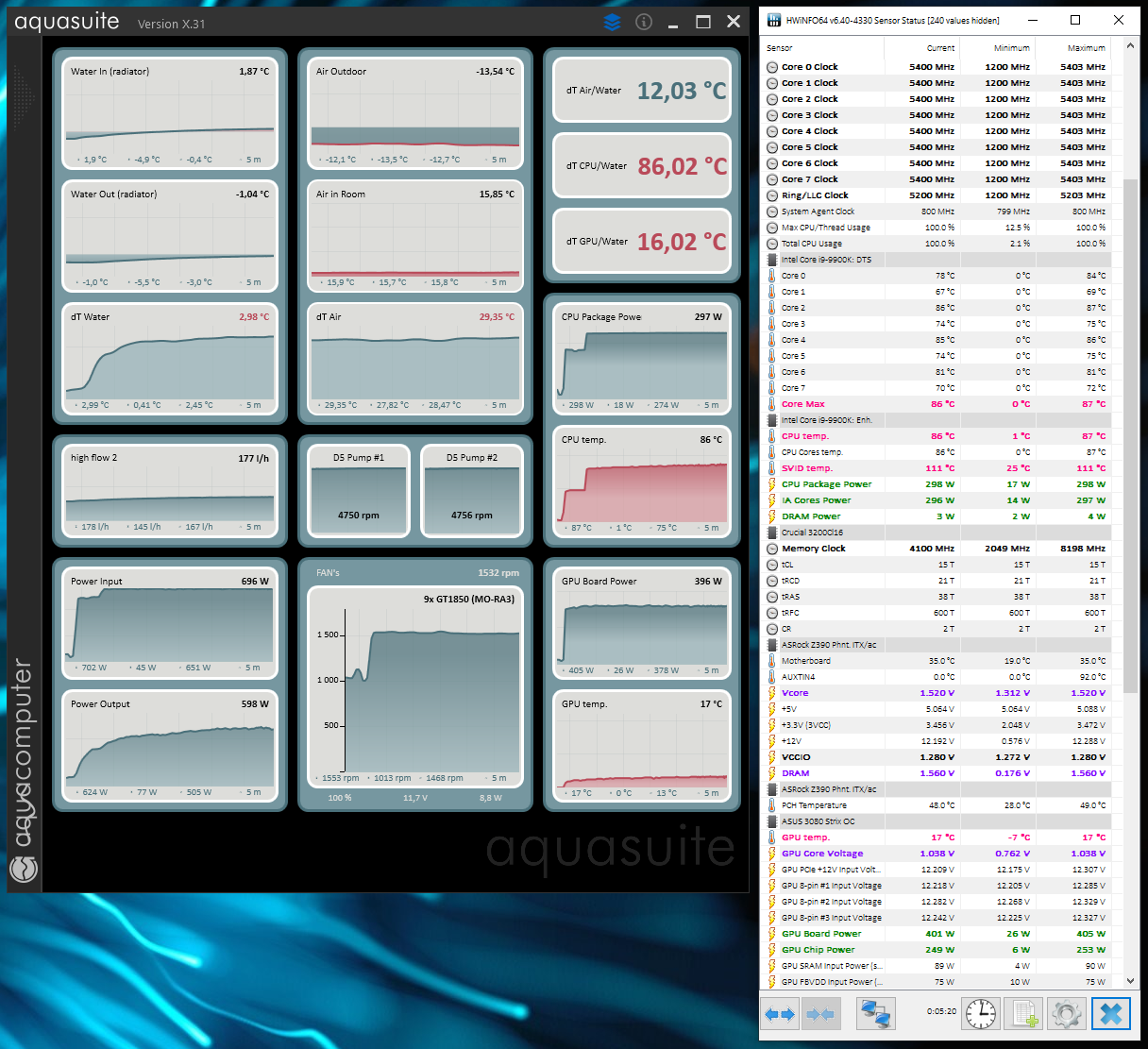
Task: Click the D5 Pump #1 tile
Action: (359, 491)
